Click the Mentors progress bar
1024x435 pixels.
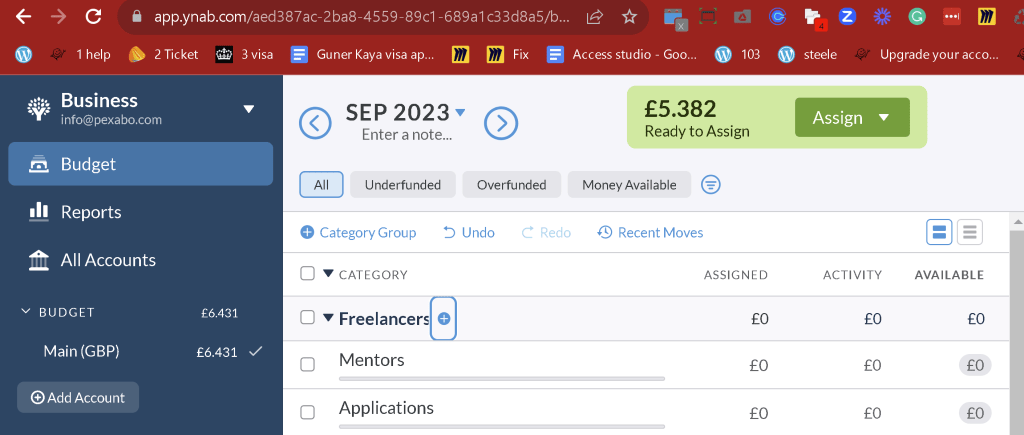[502, 378]
